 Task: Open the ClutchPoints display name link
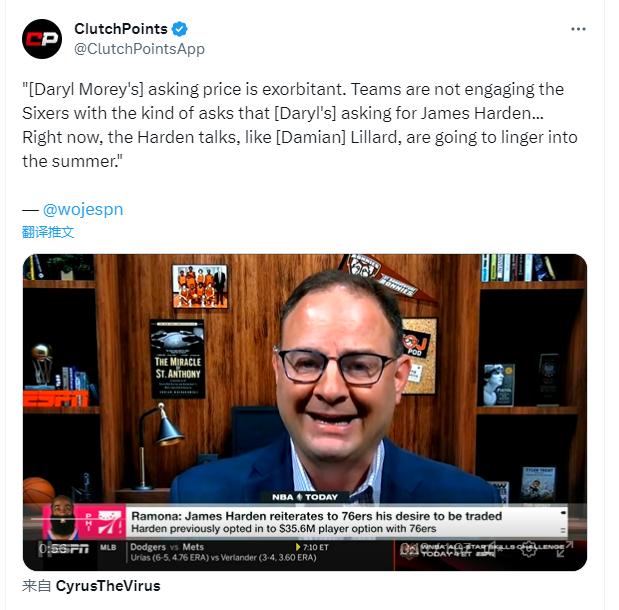pyautogui.click(x=121, y=29)
